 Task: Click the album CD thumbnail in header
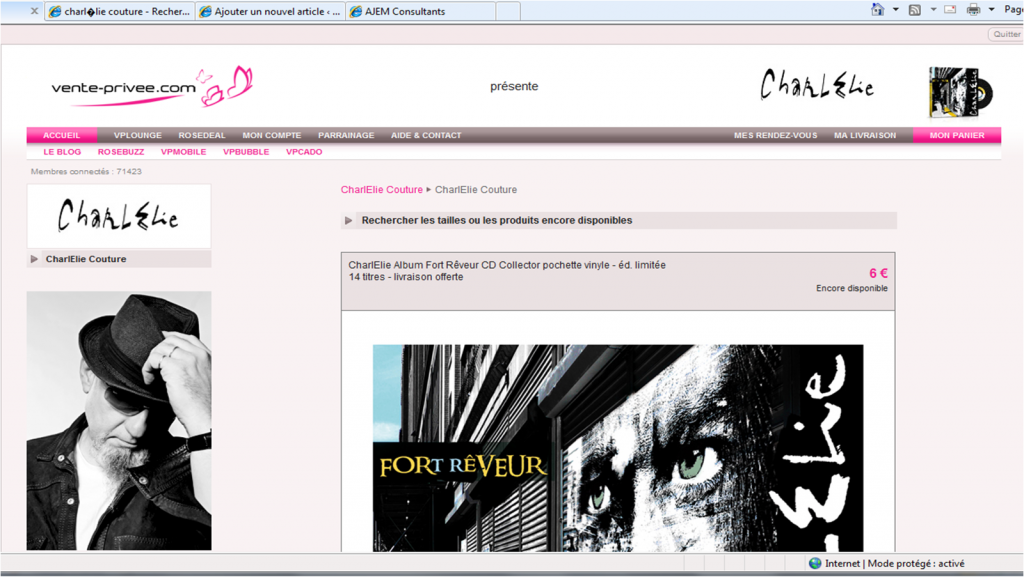point(961,92)
